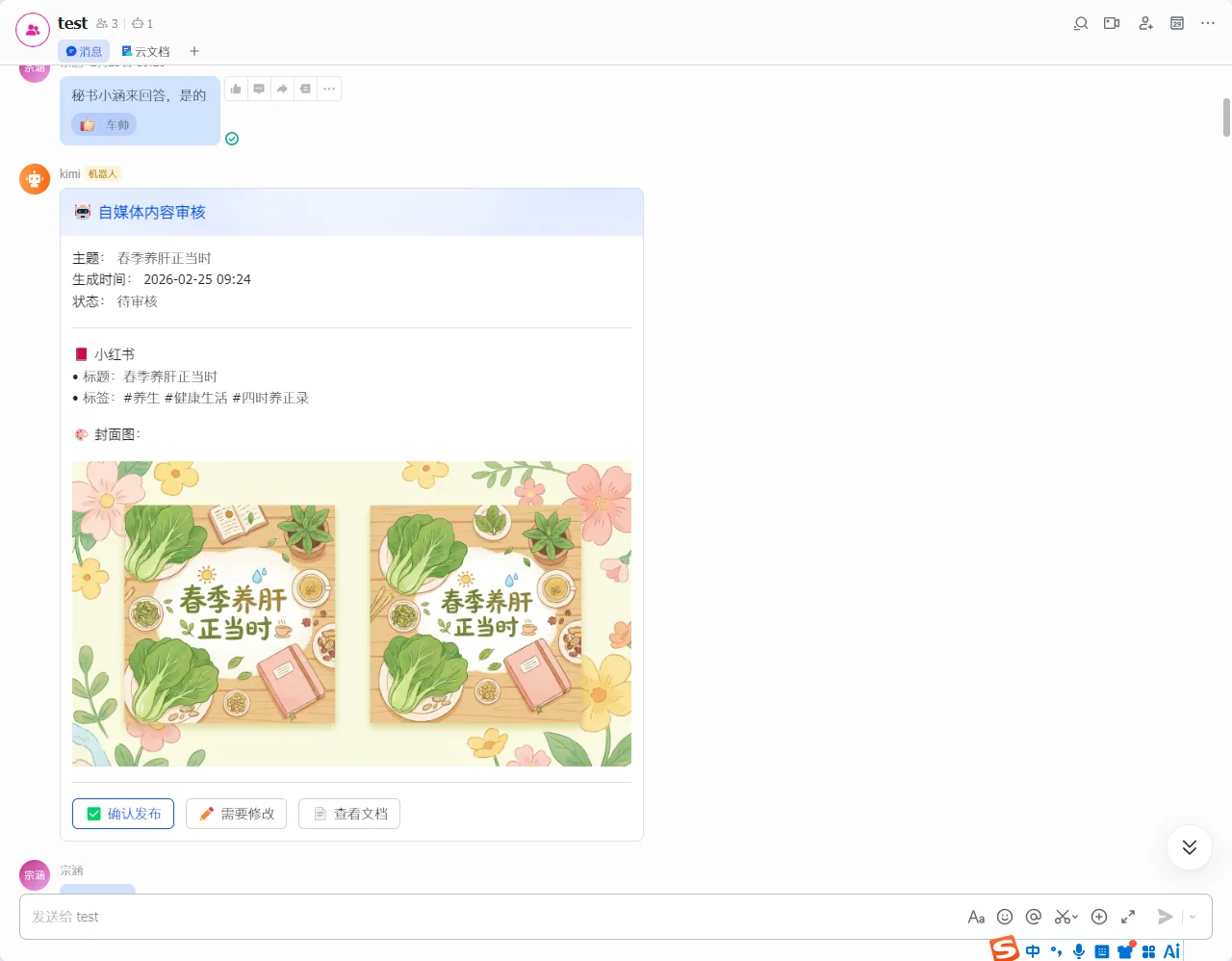Expand the screenshot options dropdown arrow
Image resolution: width=1232 pixels, height=961 pixels.
click(x=1075, y=918)
